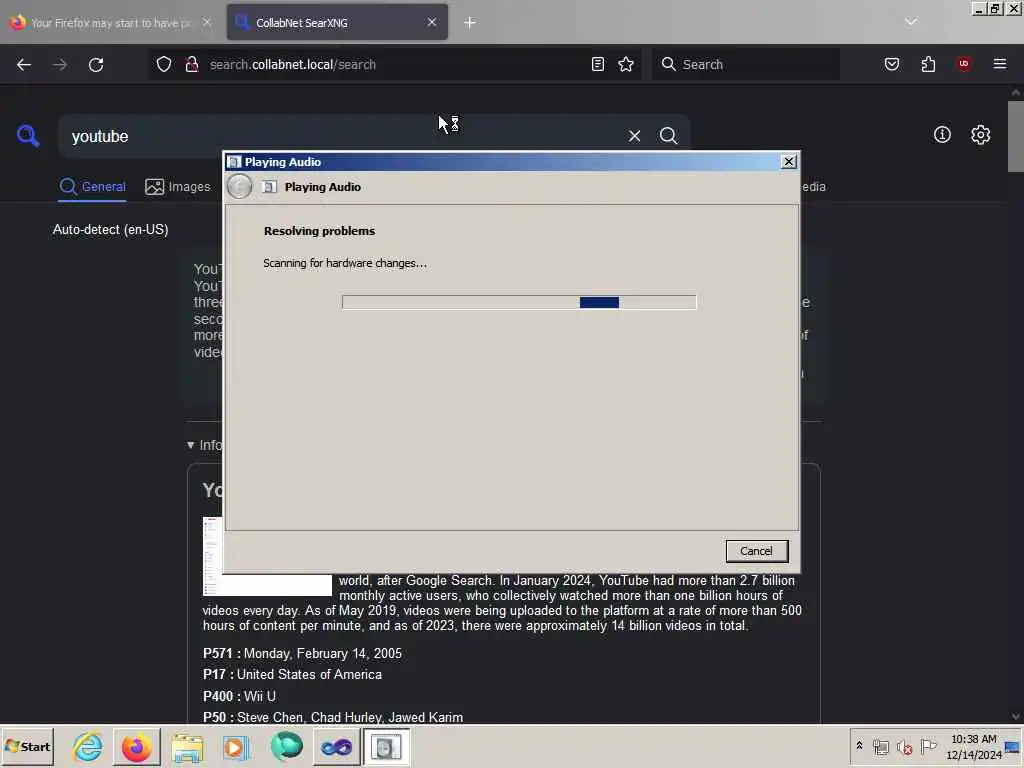Click the Firefox taskbar icon
1024x768 pixels.
tap(136, 746)
